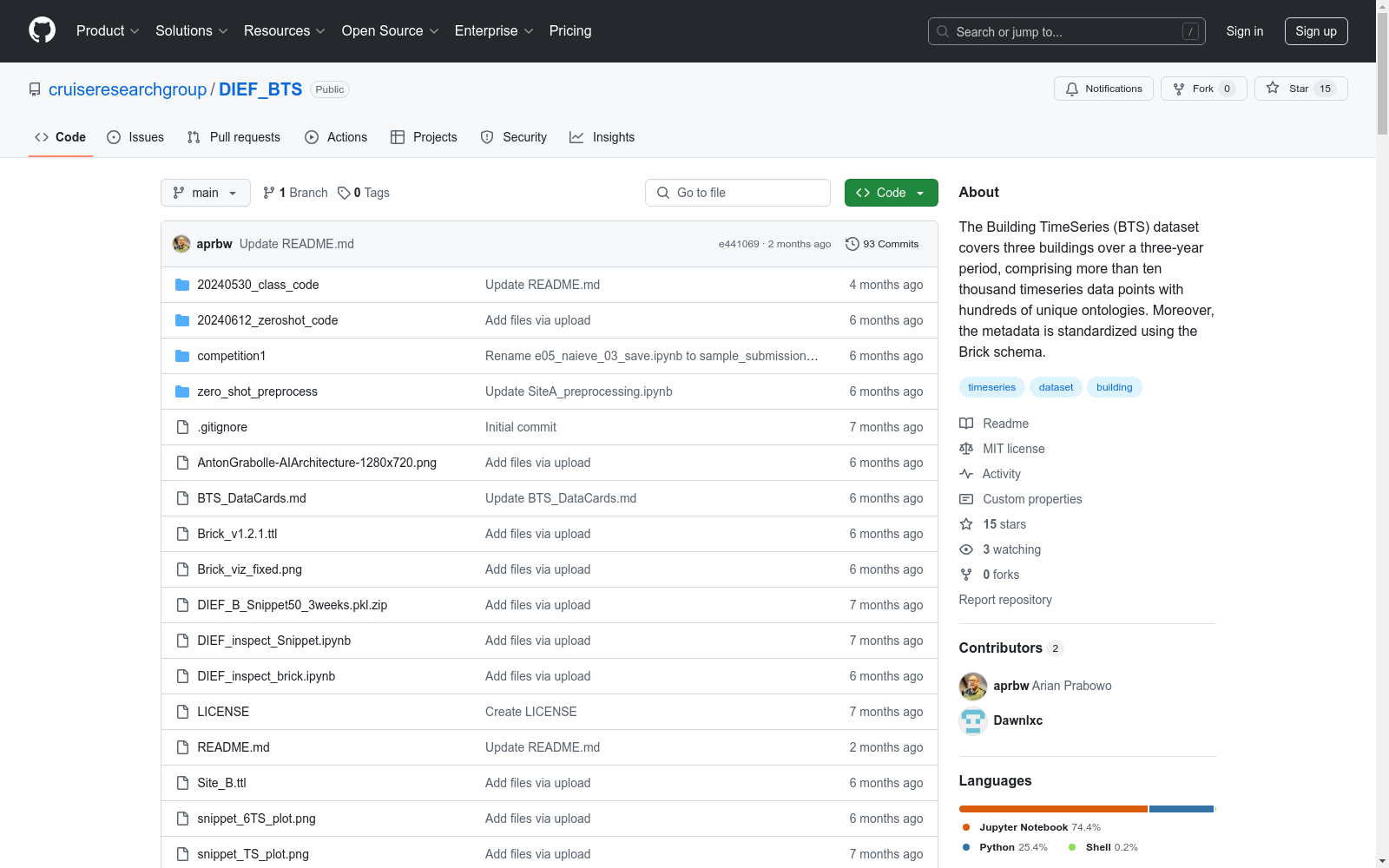Image resolution: width=1389 pixels, height=868 pixels.
Task: Expand the Solutions menu
Action: pyautogui.click(x=192, y=30)
